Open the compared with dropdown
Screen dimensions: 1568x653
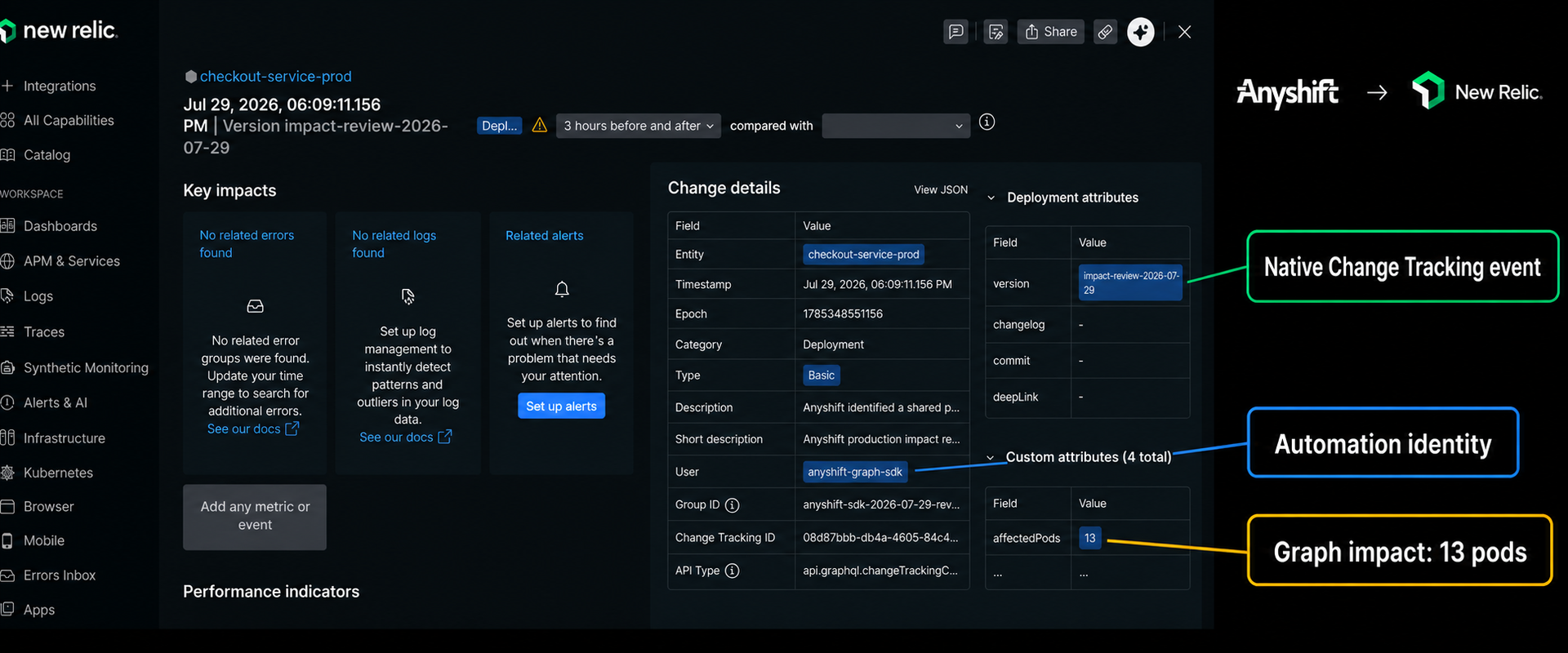(896, 126)
